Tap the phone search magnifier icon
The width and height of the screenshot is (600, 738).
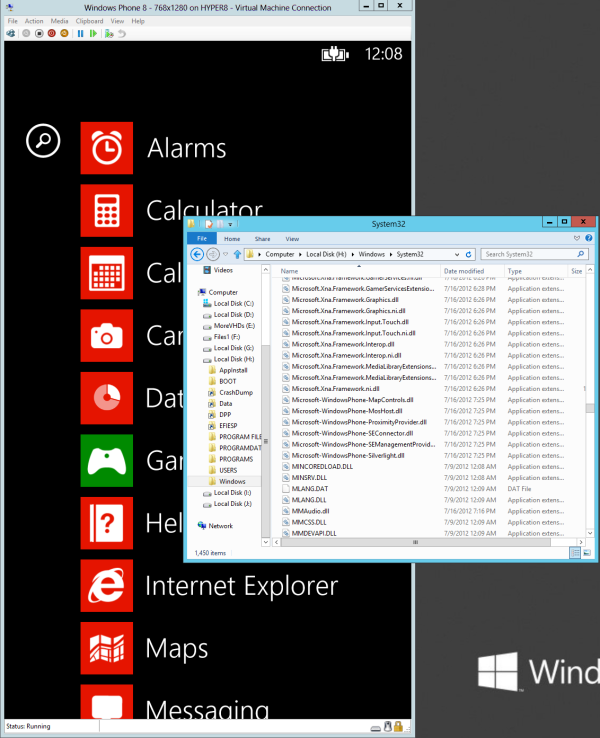[x=43, y=141]
